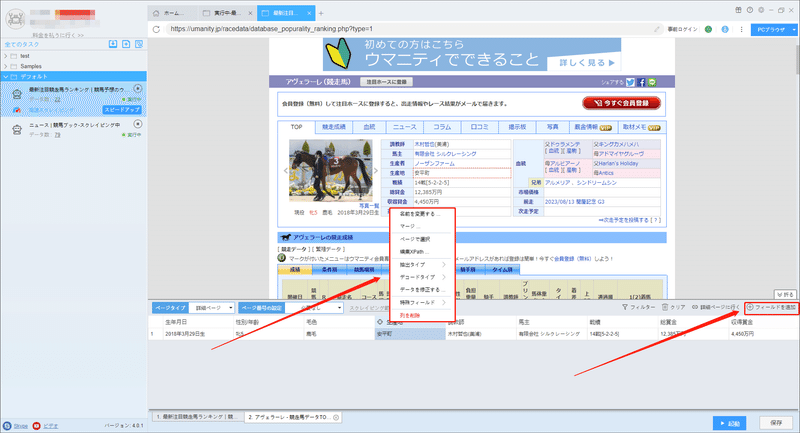Click the 保存 save button

tap(776, 423)
